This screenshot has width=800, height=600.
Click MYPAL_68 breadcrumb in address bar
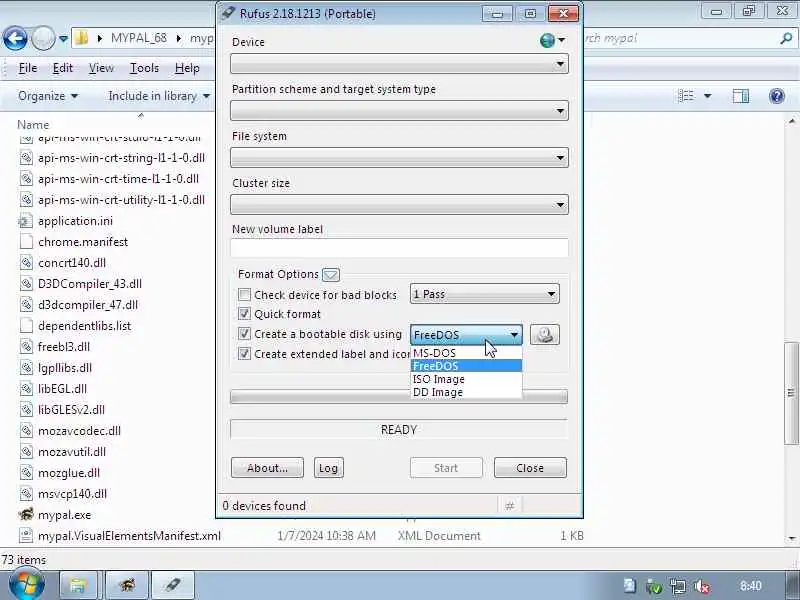[x=139, y=38]
